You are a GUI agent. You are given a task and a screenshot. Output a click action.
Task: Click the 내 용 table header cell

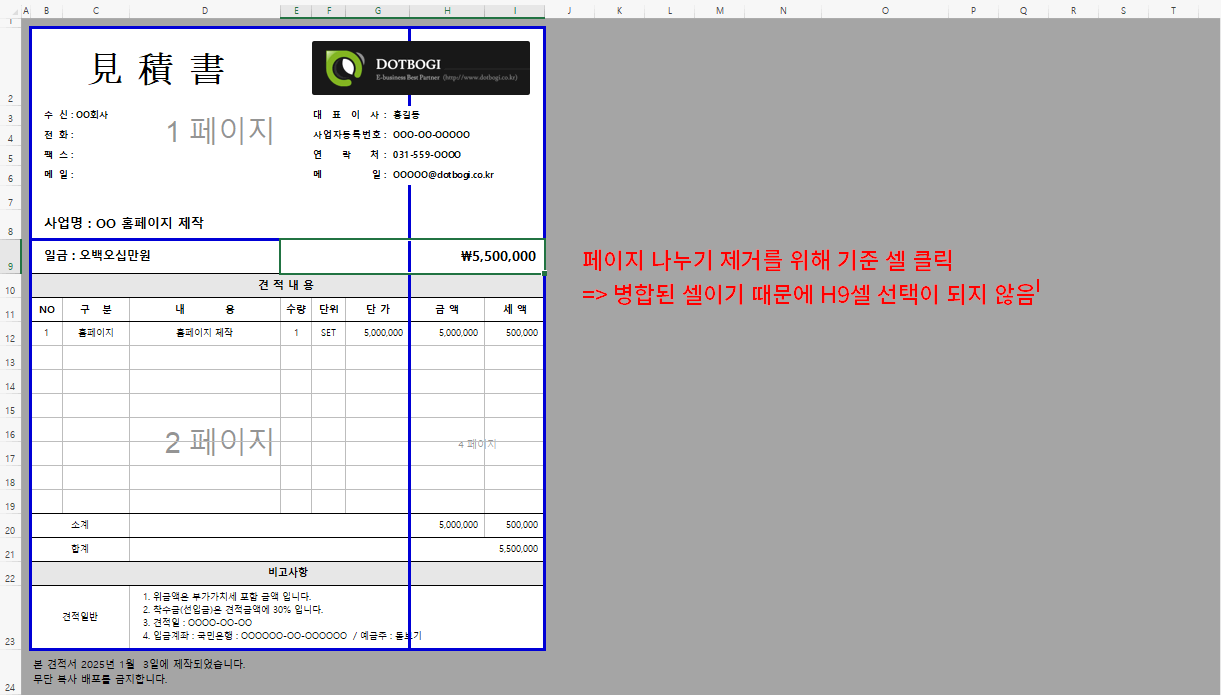click(205, 309)
